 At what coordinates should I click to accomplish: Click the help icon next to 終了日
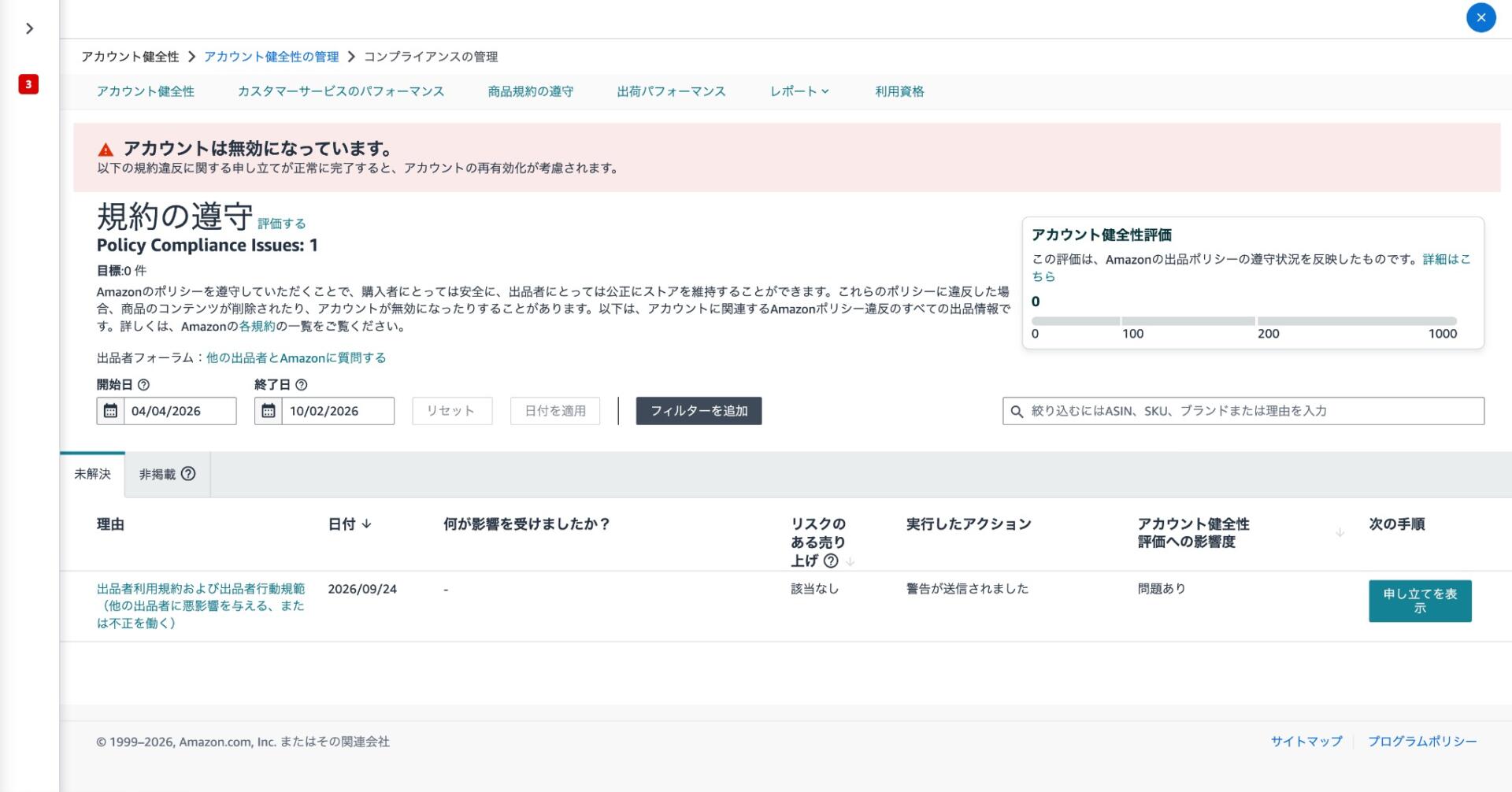301,385
